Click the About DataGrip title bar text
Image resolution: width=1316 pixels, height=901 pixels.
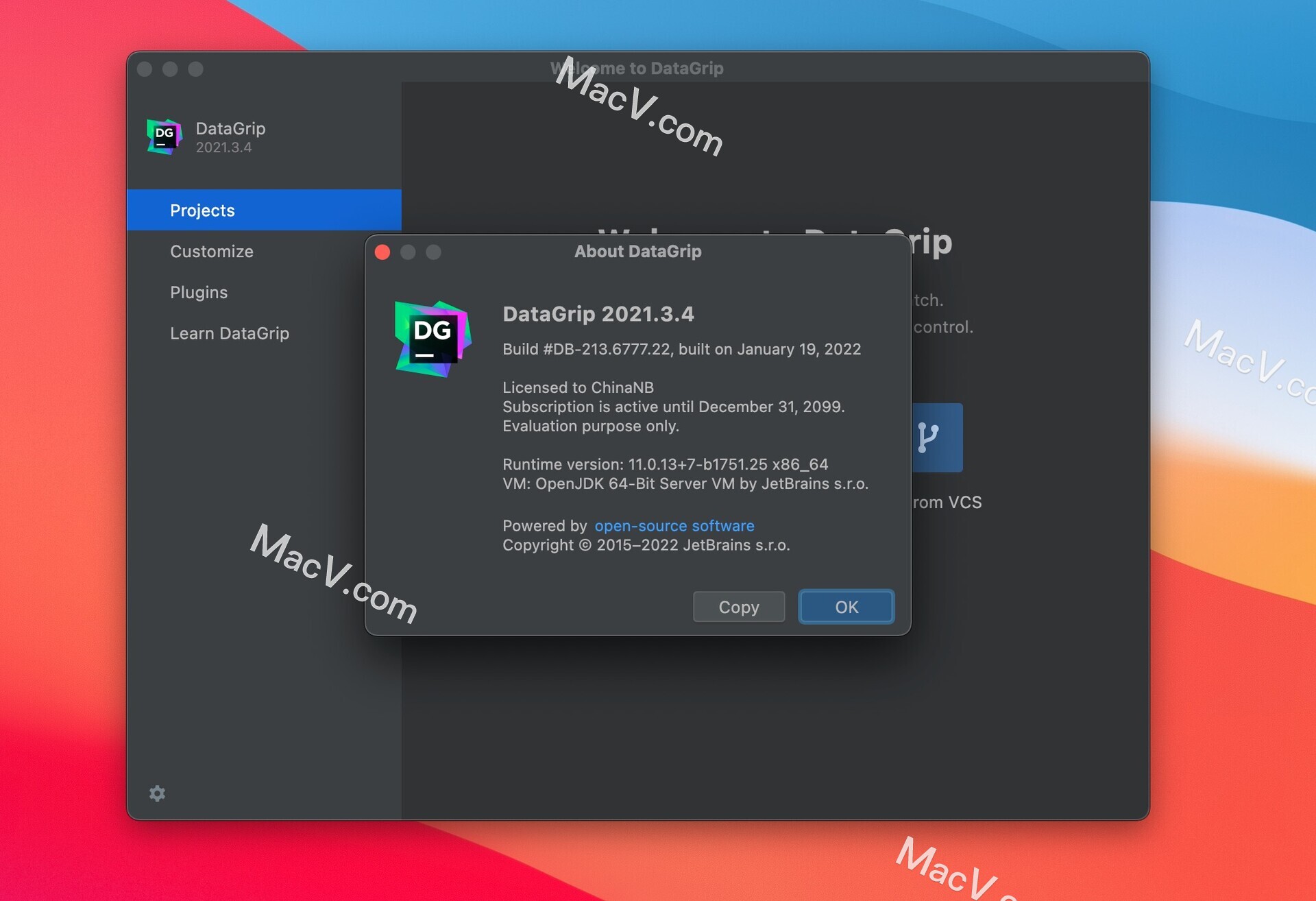[637, 252]
